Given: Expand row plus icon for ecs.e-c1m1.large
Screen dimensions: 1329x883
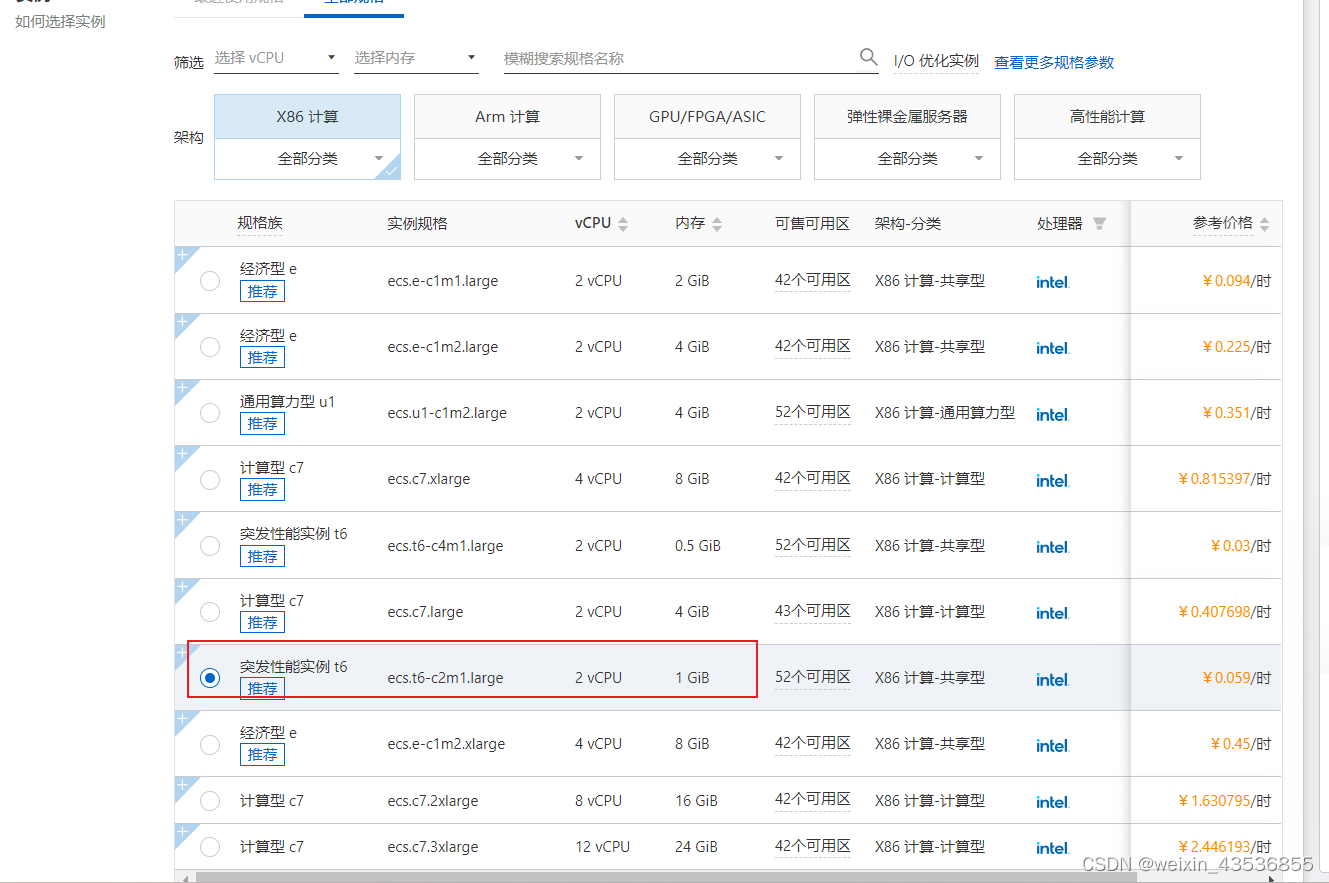Looking at the screenshot, I should point(182,255).
